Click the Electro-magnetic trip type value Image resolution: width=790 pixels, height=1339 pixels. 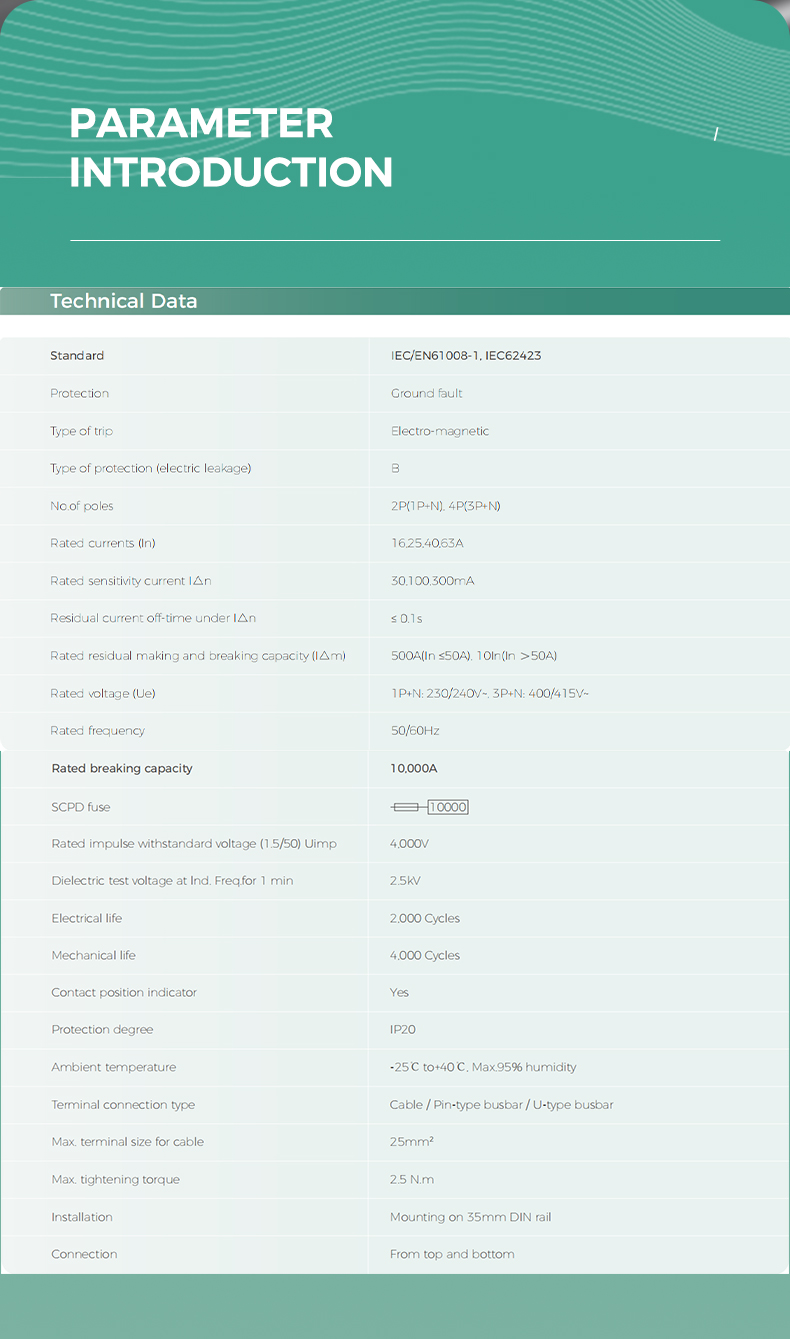click(x=440, y=431)
